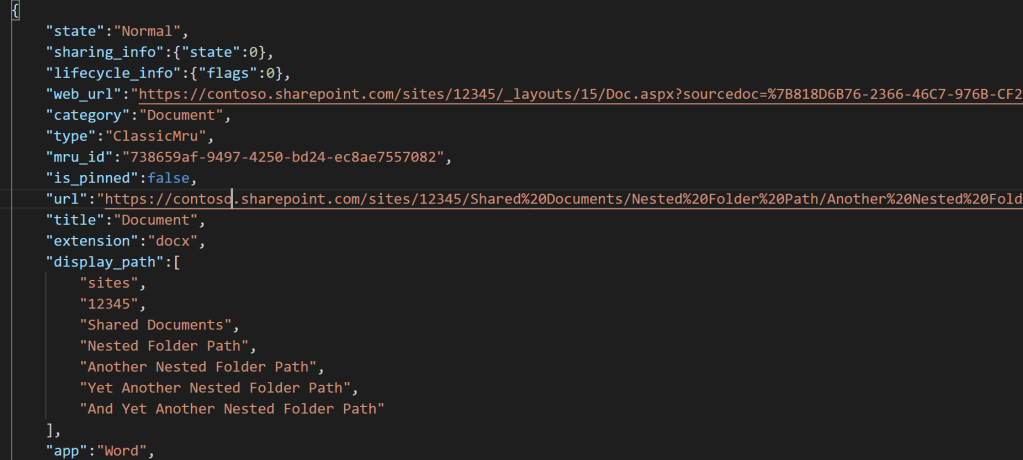
Task: Click the false value of is_pinned
Action: tap(168, 178)
